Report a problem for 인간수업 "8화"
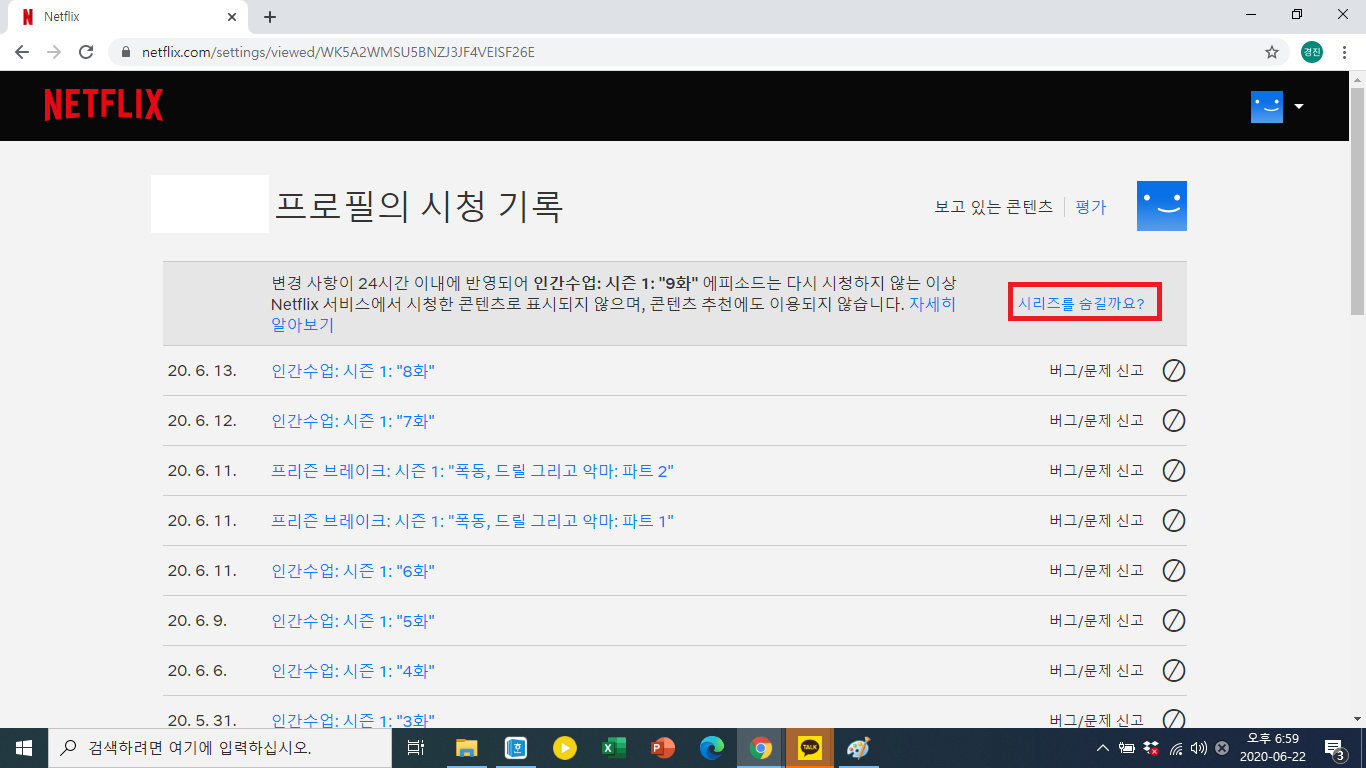This screenshot has height=768, width=1366. pyautogui.click(x=1096, y=371)
